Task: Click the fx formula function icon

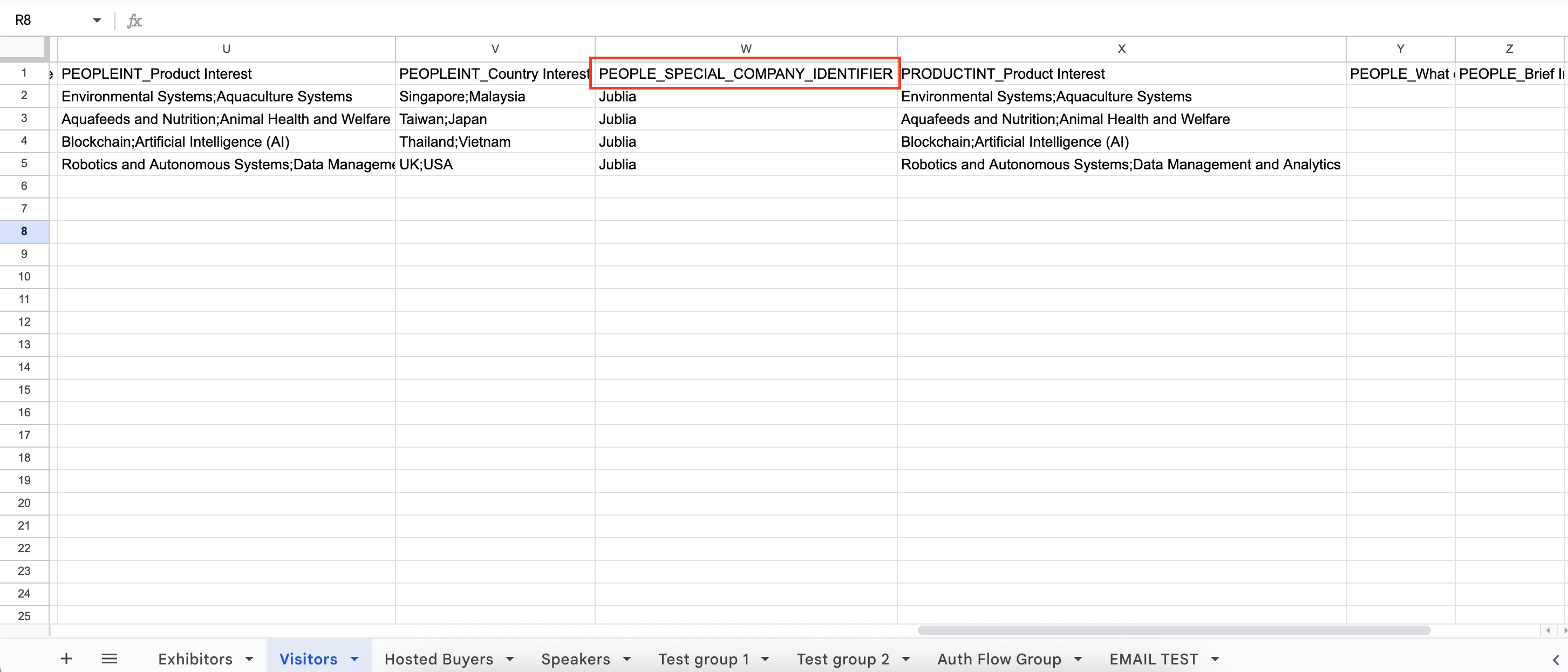Action: 134,20
